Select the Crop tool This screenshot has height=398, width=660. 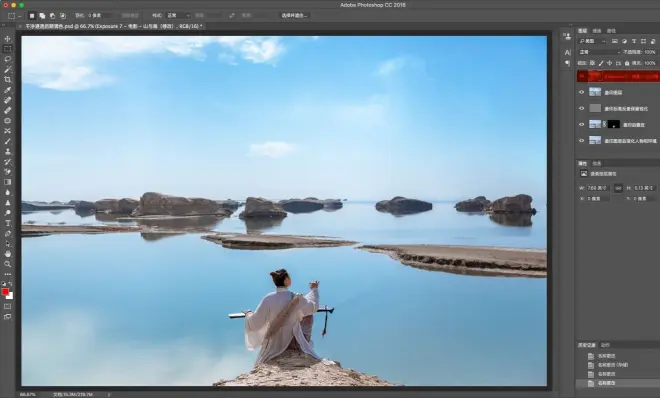pyautogui.click(x=8, y=80)
